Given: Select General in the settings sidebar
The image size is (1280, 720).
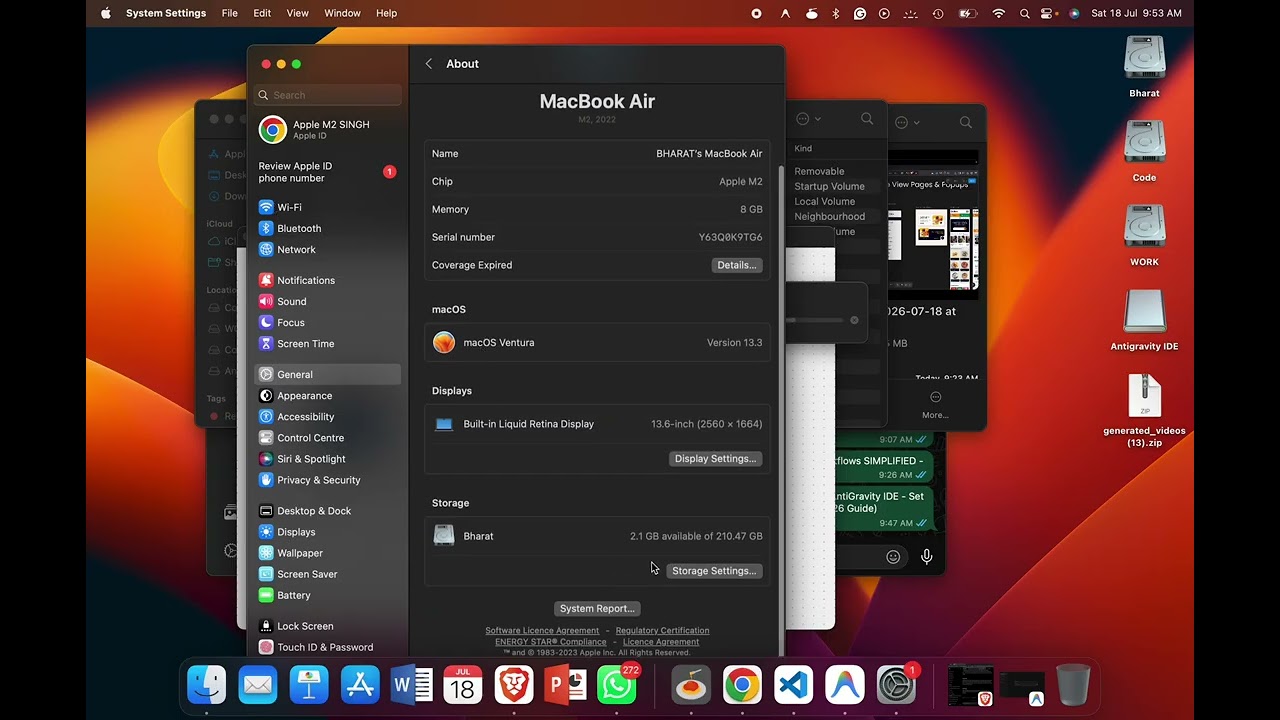Looking at the screenshot, I should [x=328, y=374].
